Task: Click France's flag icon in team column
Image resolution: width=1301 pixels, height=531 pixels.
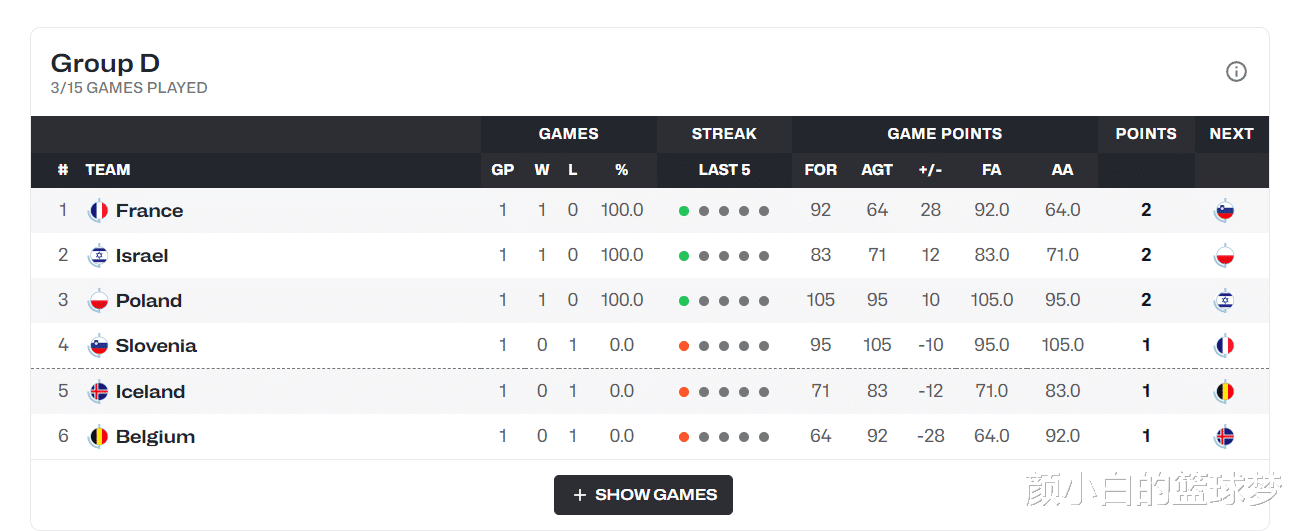Action: (98, 211)
